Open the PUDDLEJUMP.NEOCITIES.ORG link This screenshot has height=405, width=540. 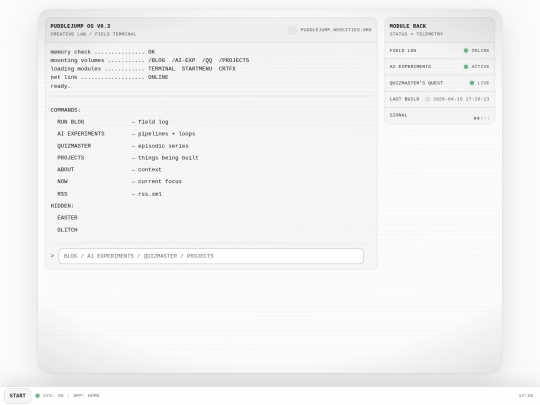(x=336, y=30)
